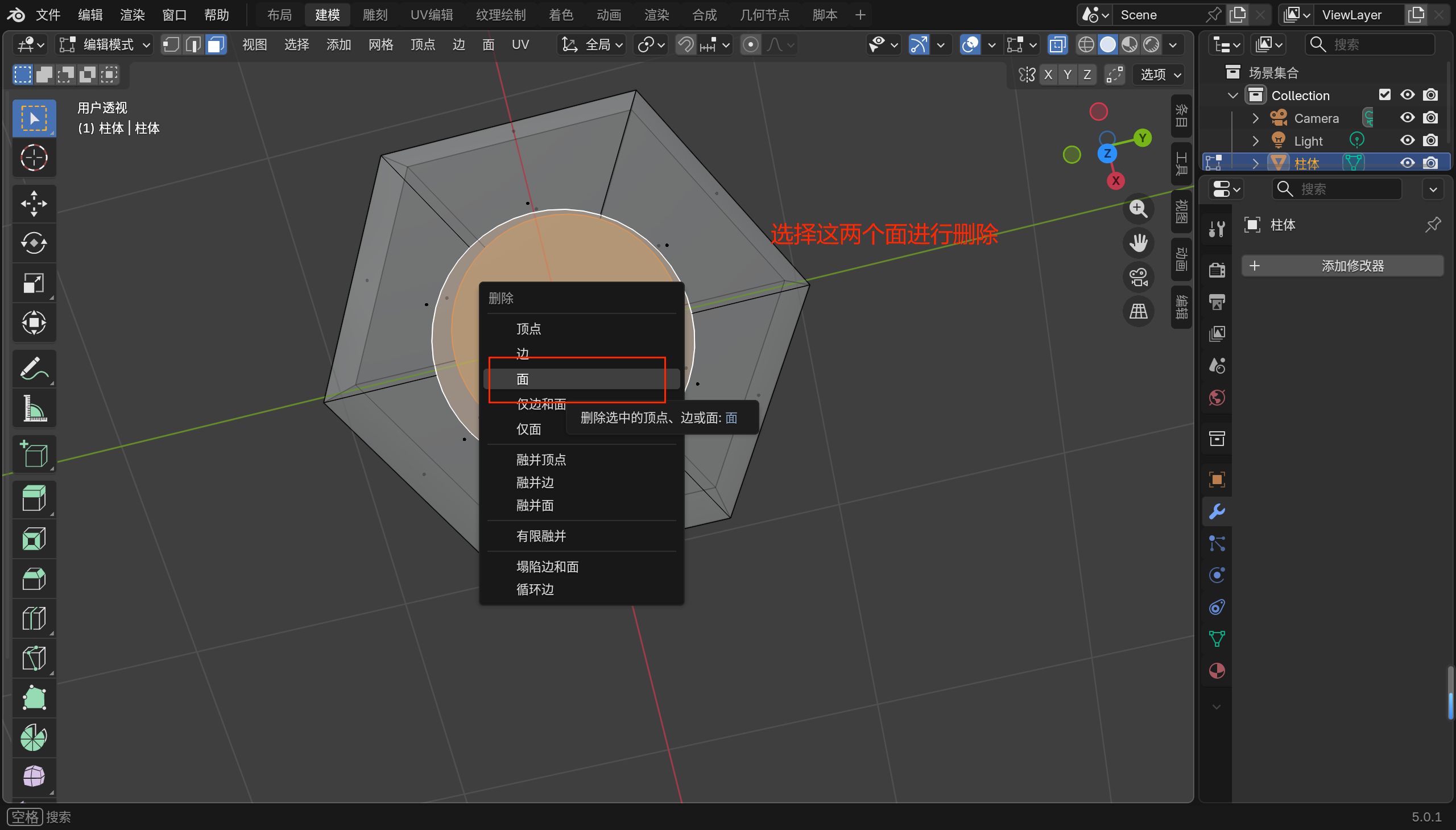Select the Move tool in left toolbar
1456x830 pixels.
pos(34,204)
